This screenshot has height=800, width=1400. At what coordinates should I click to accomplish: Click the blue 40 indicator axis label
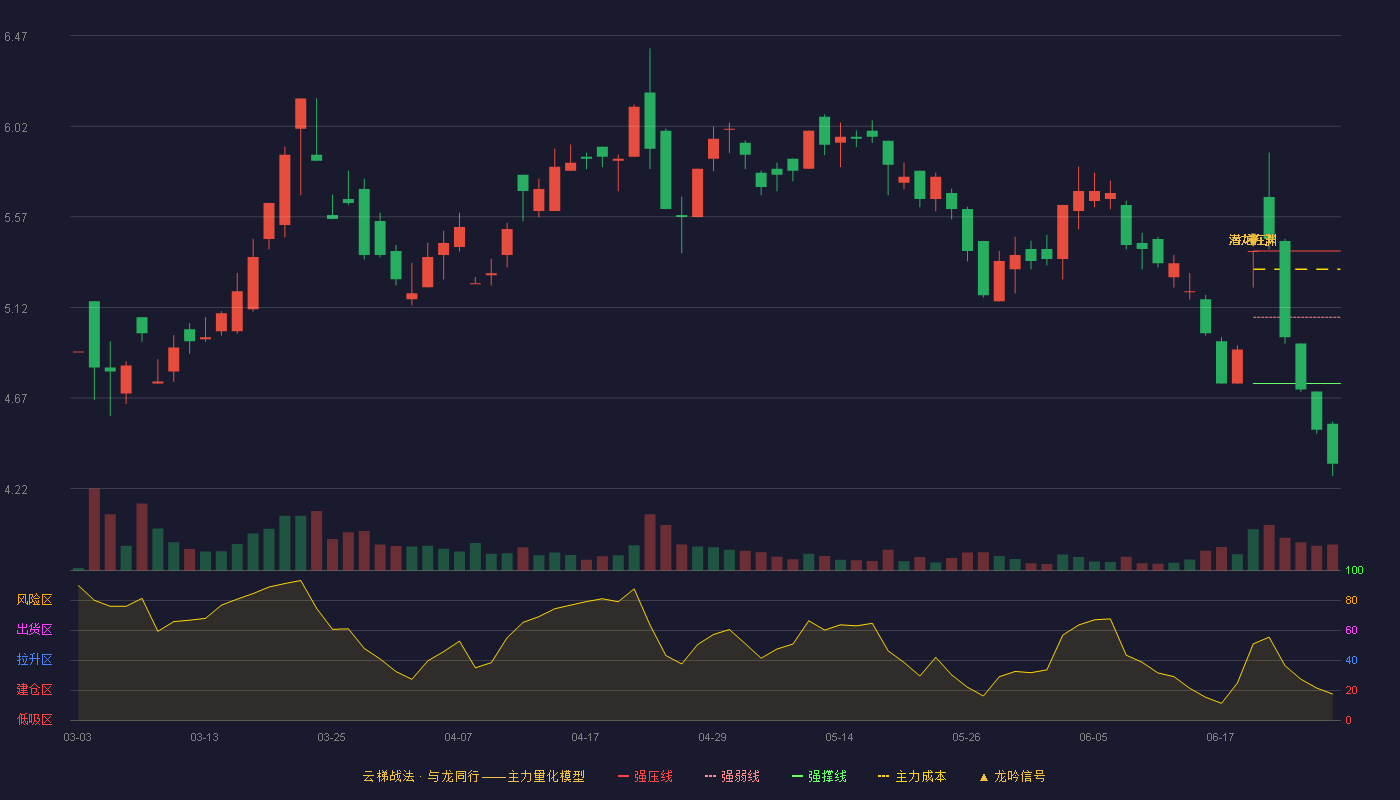pos(1351,660)
